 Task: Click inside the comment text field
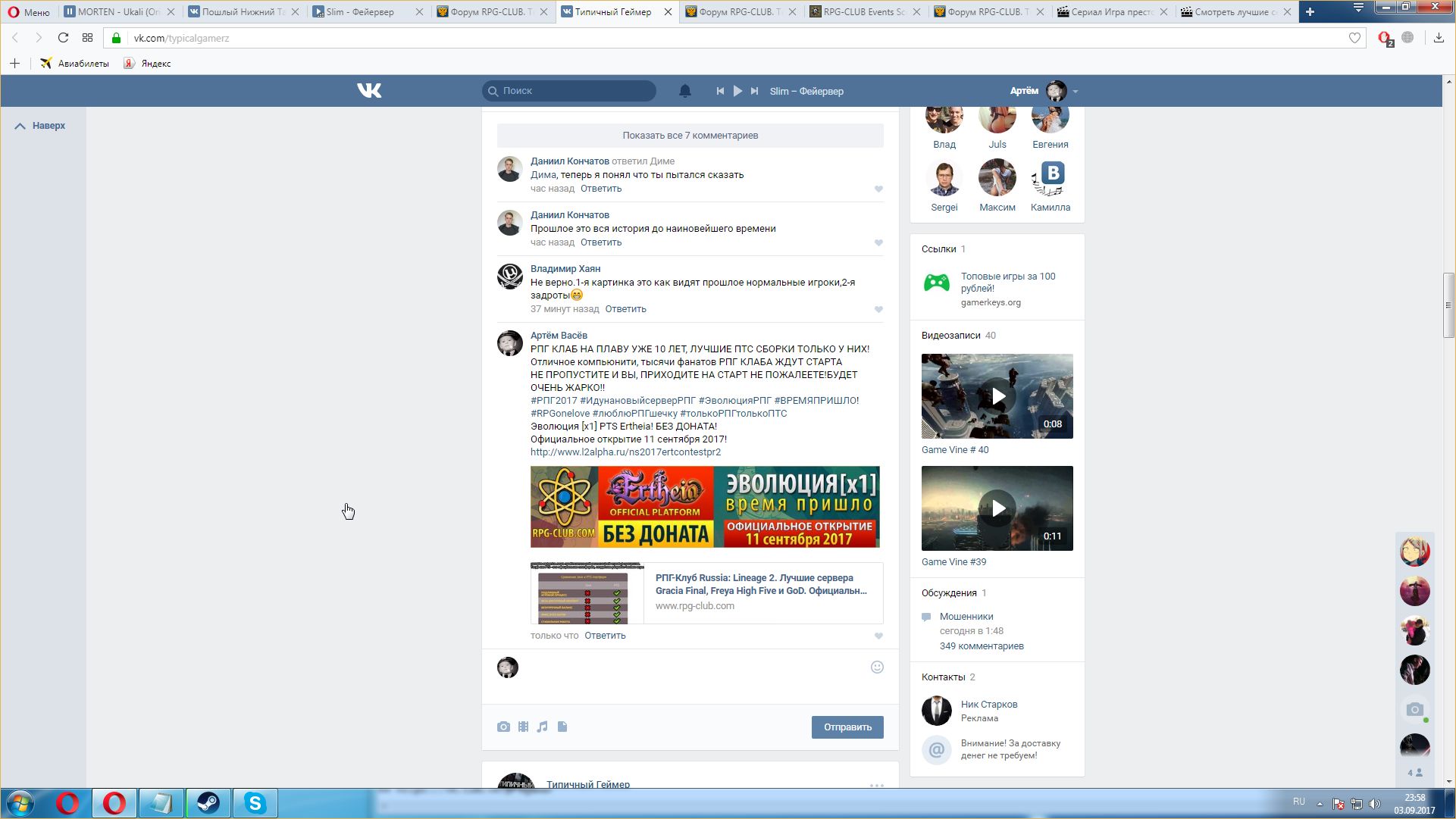pos(694,668)
